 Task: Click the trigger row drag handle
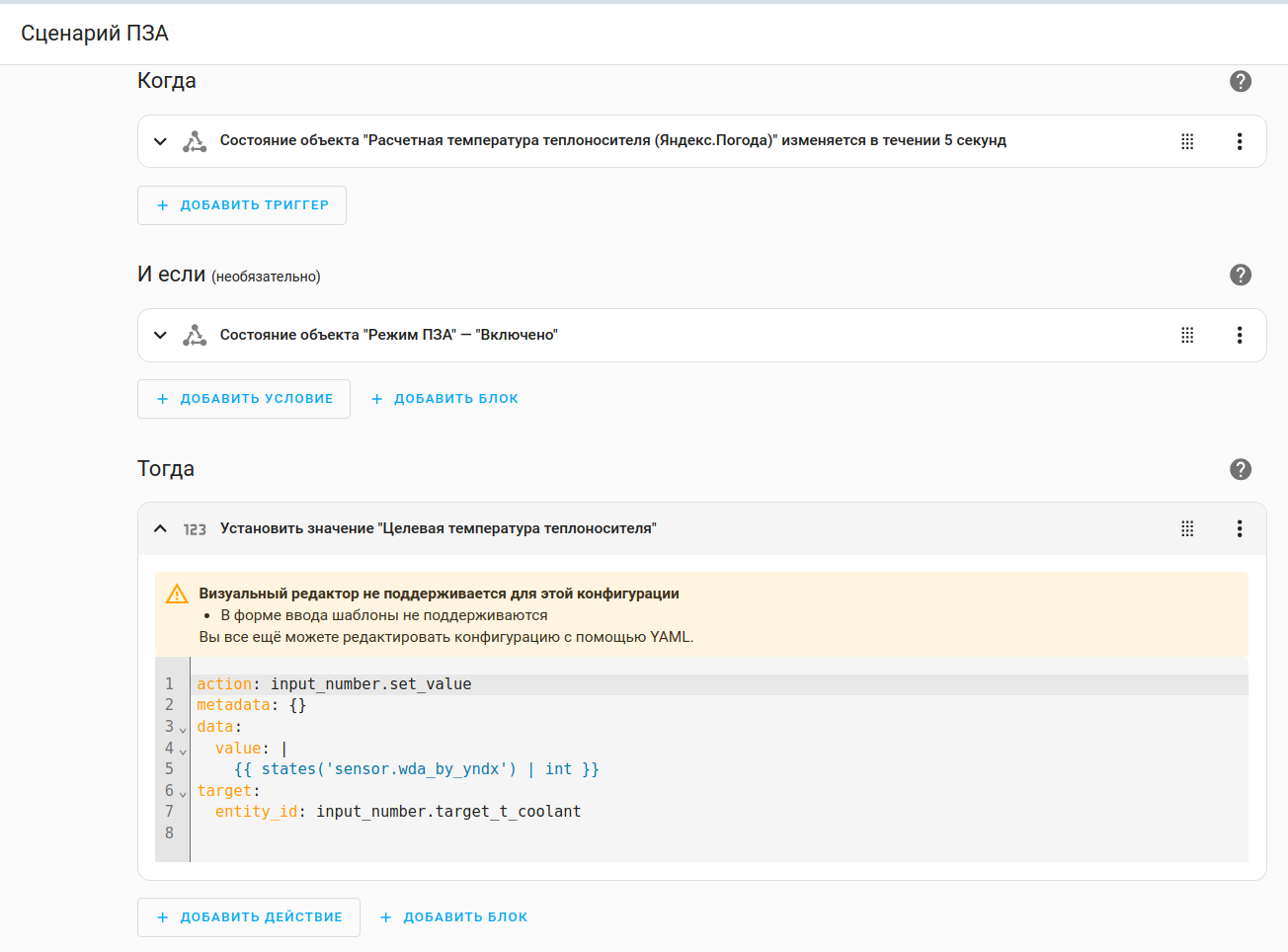click(x=1187, y=141)
